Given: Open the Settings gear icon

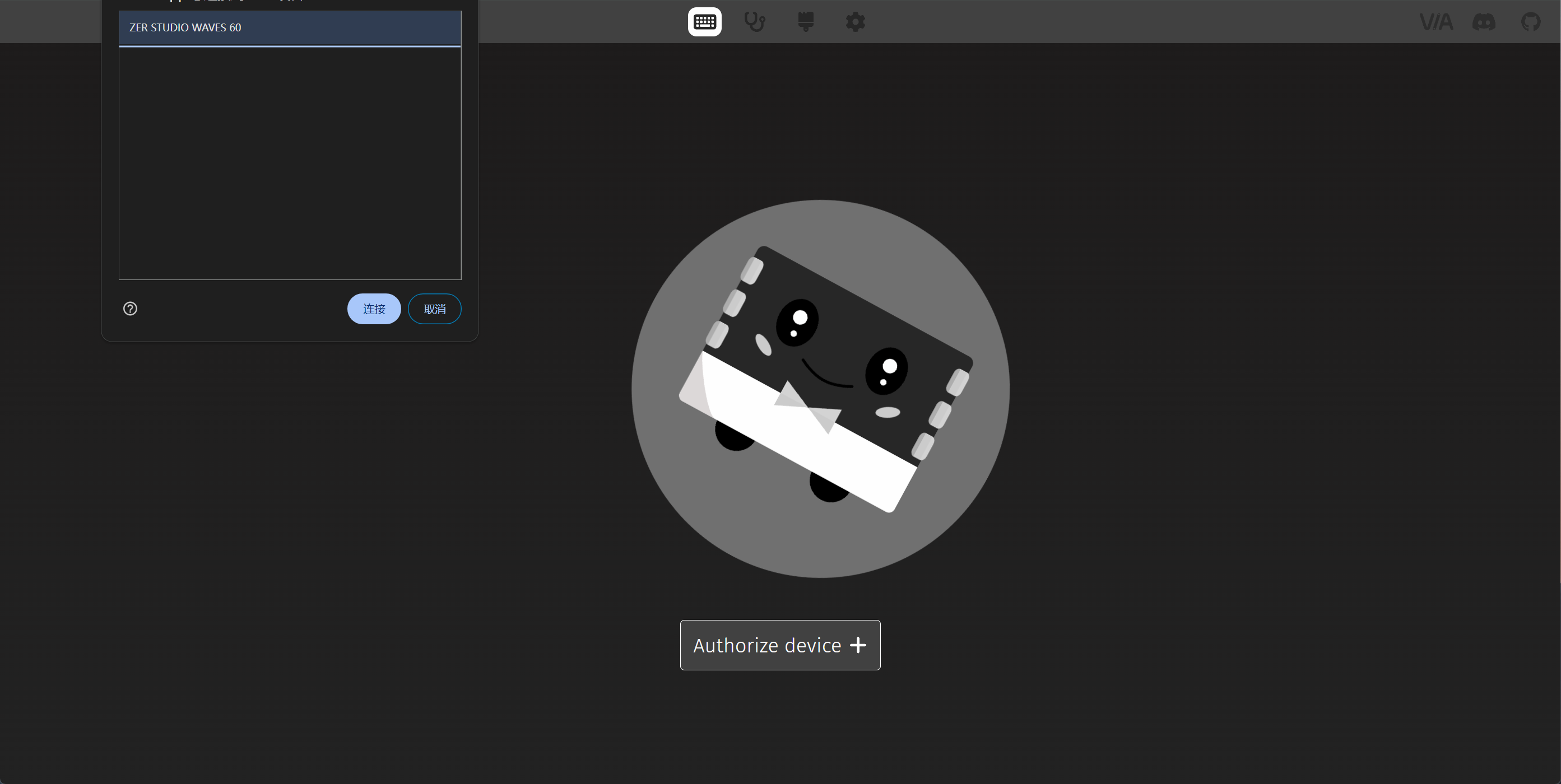Looking at the screenshot, I should pos(856,22).
